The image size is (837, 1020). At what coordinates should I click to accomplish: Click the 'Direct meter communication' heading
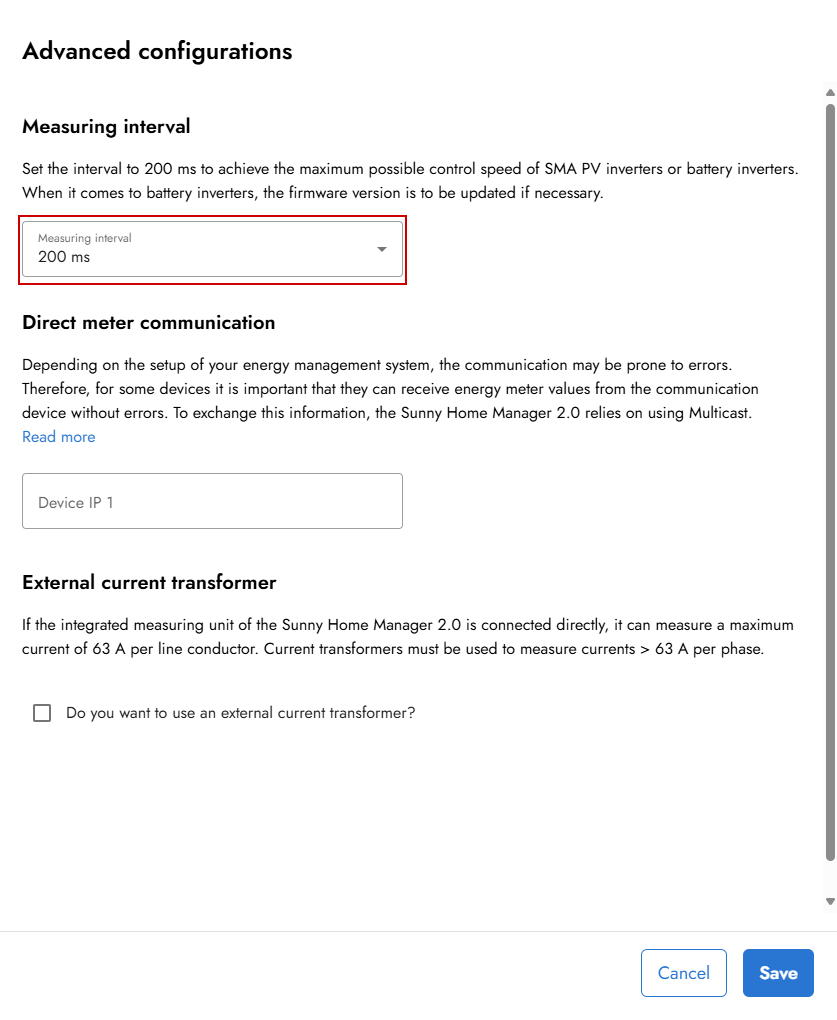click(148, 323)
